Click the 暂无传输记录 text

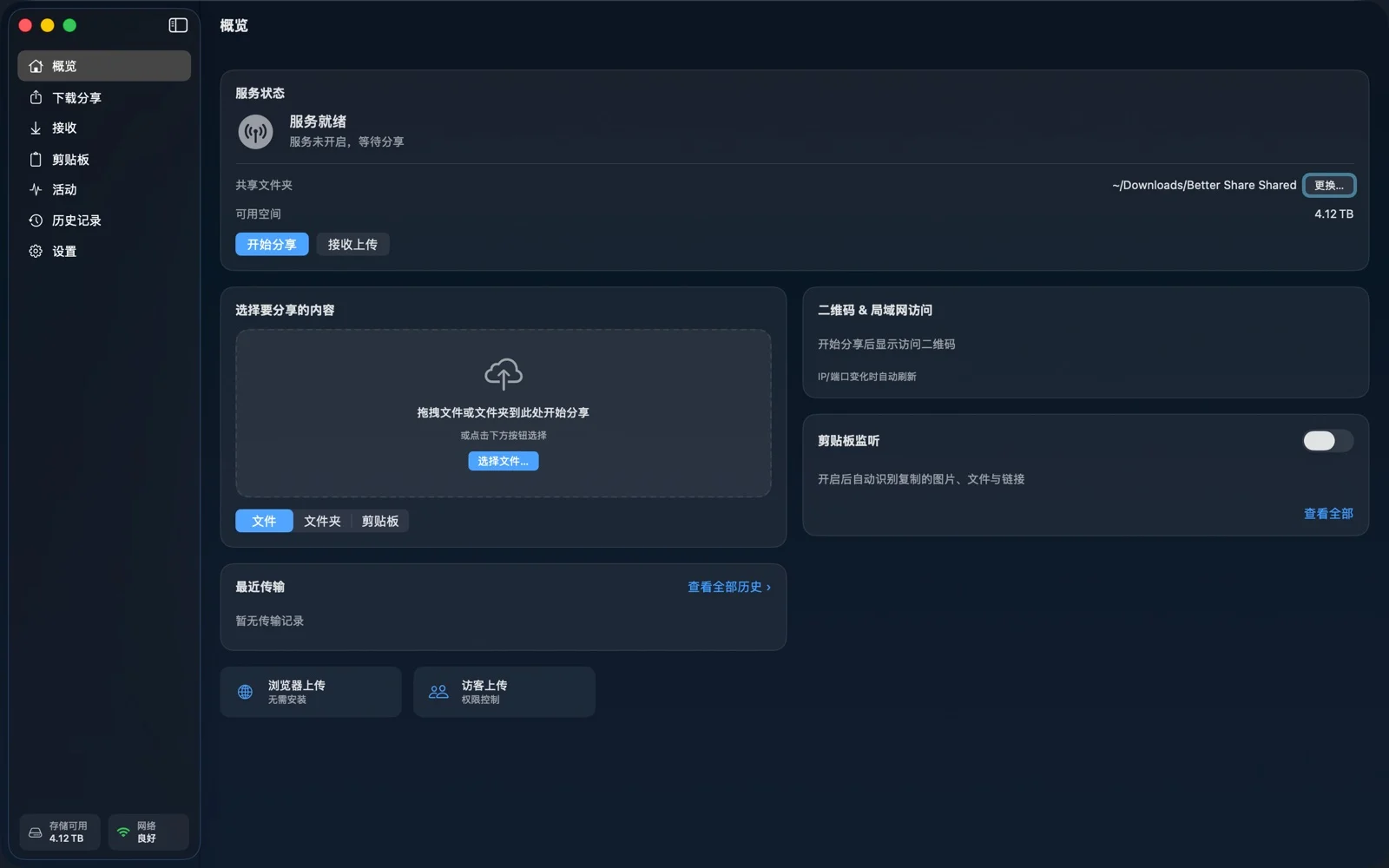coord(270,621)
